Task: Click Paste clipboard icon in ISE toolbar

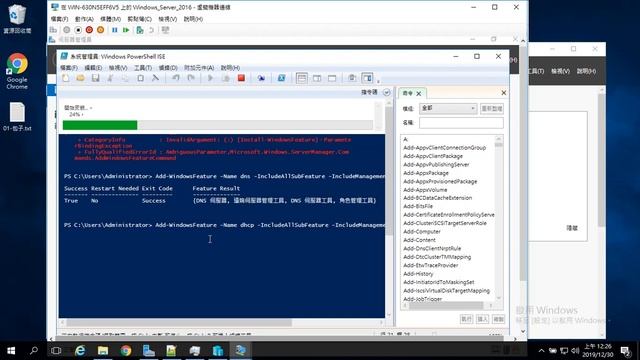Action: pos(140,78)
